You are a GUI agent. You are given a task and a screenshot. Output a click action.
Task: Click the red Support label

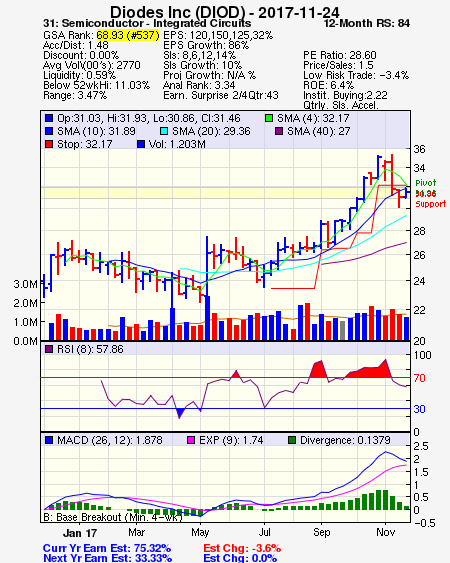pyautogui.click(x=431, y=204)
